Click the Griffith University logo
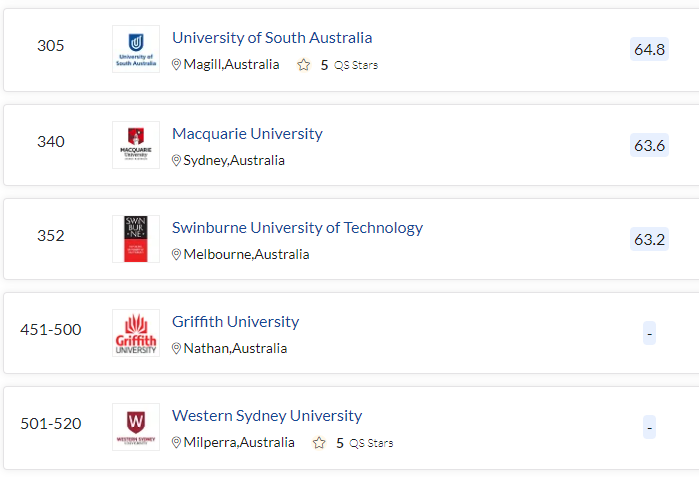699x482 pixels. 136,333
